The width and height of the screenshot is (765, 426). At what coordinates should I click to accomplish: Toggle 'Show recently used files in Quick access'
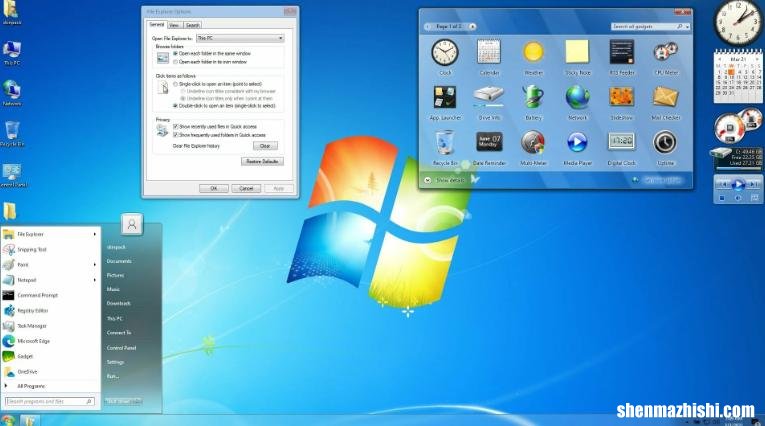click(x=176, y=126)
